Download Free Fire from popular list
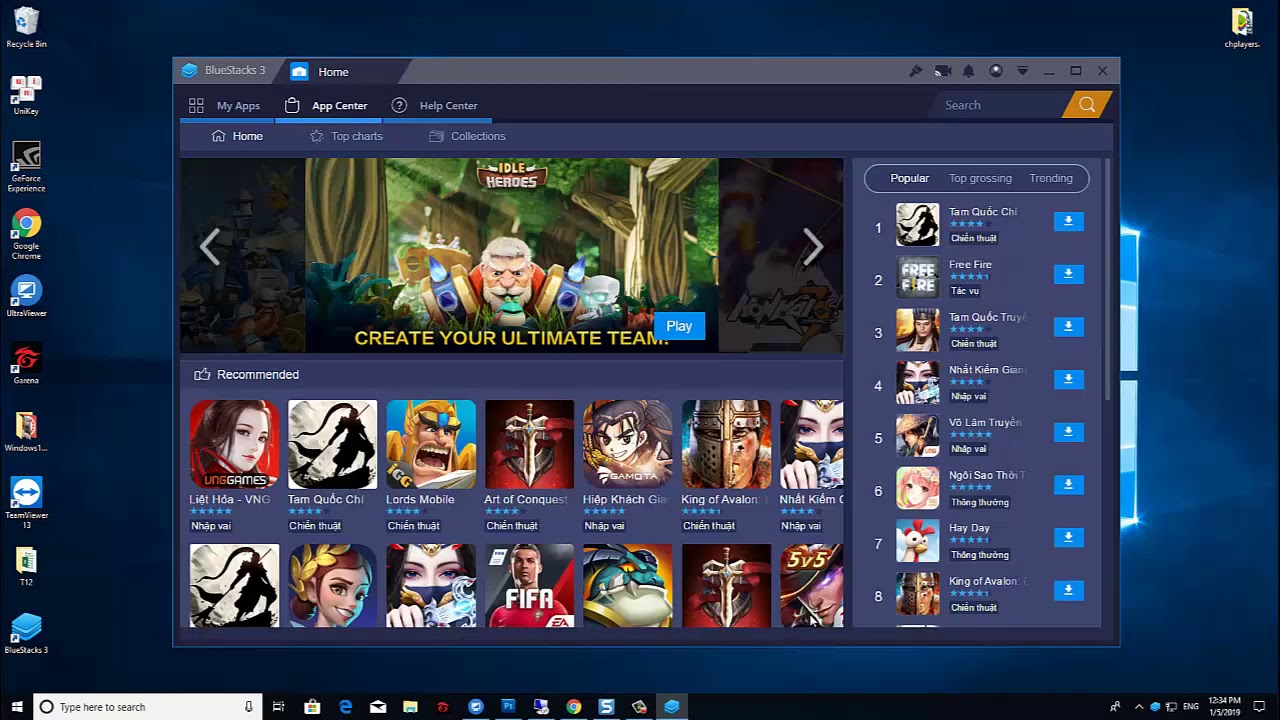Image resolution: width=1280 pixels, height=720 pixels. pyautogui.click(x=1068, y=273)
